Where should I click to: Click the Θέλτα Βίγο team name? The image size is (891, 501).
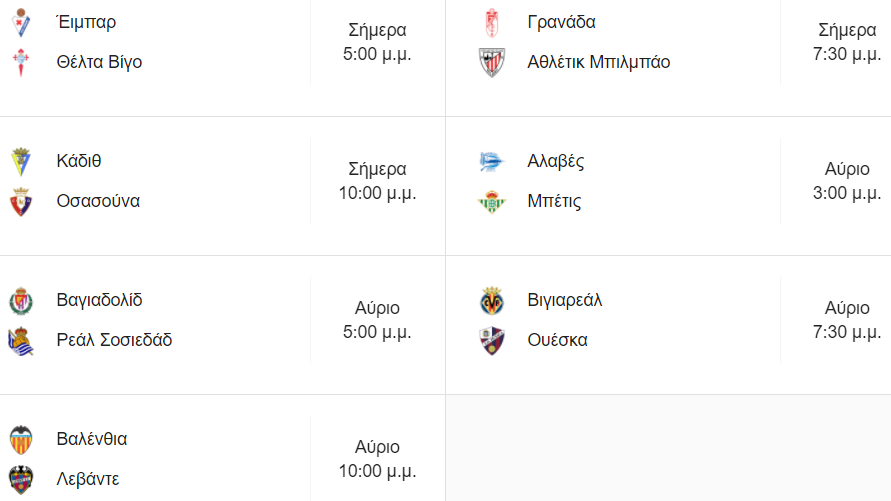(x=99, y=62)
